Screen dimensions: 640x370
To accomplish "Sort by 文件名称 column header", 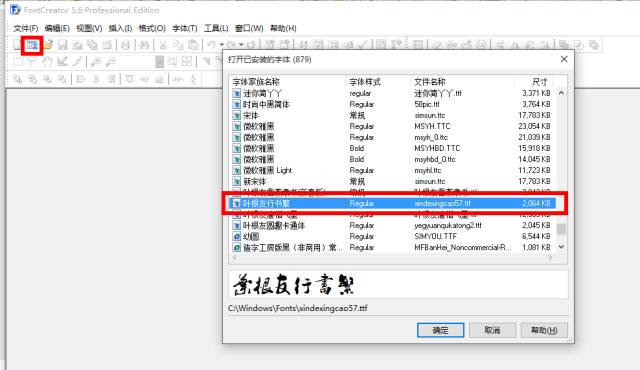I will coord(462,82).
